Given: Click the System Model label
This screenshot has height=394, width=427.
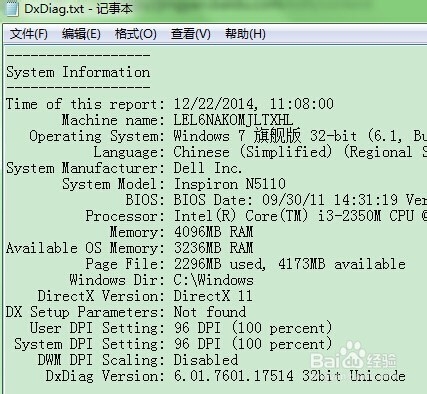Looking at the screenshot, I should 113,184.
